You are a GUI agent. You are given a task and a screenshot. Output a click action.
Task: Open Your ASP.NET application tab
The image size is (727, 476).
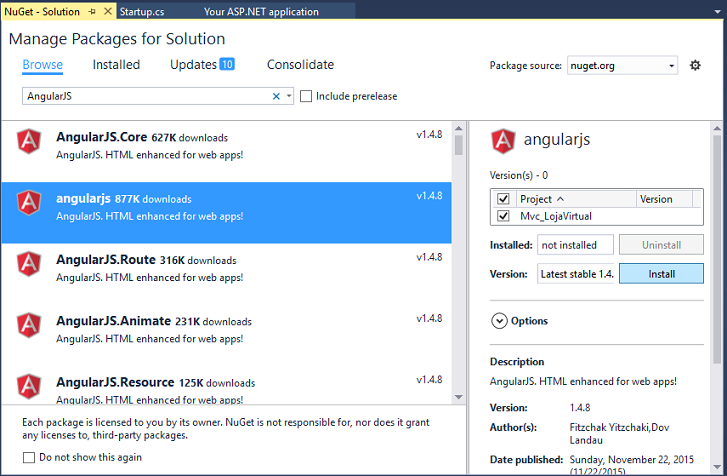point(261,12)
